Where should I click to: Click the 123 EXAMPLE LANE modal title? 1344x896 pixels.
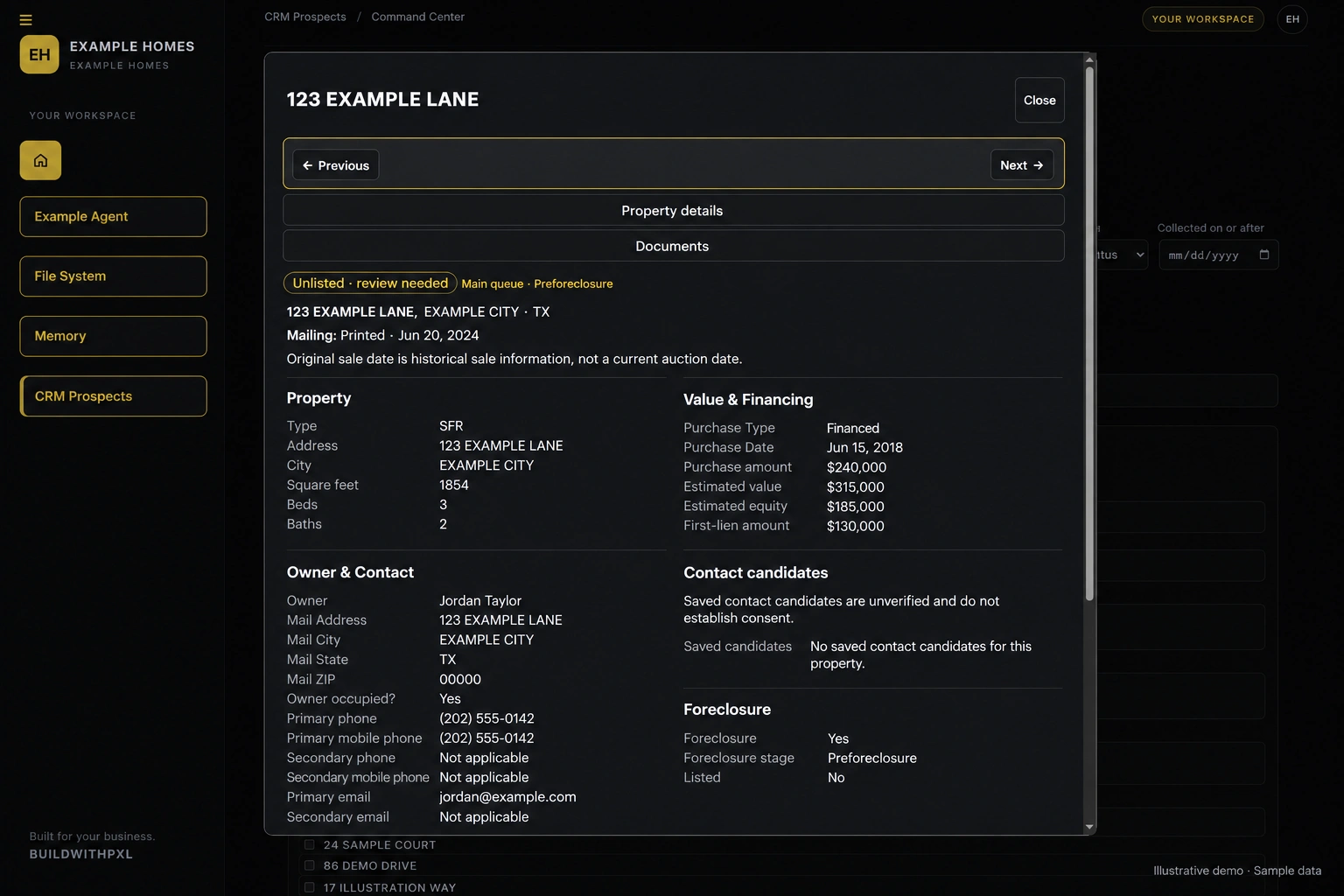coord(382,100)
